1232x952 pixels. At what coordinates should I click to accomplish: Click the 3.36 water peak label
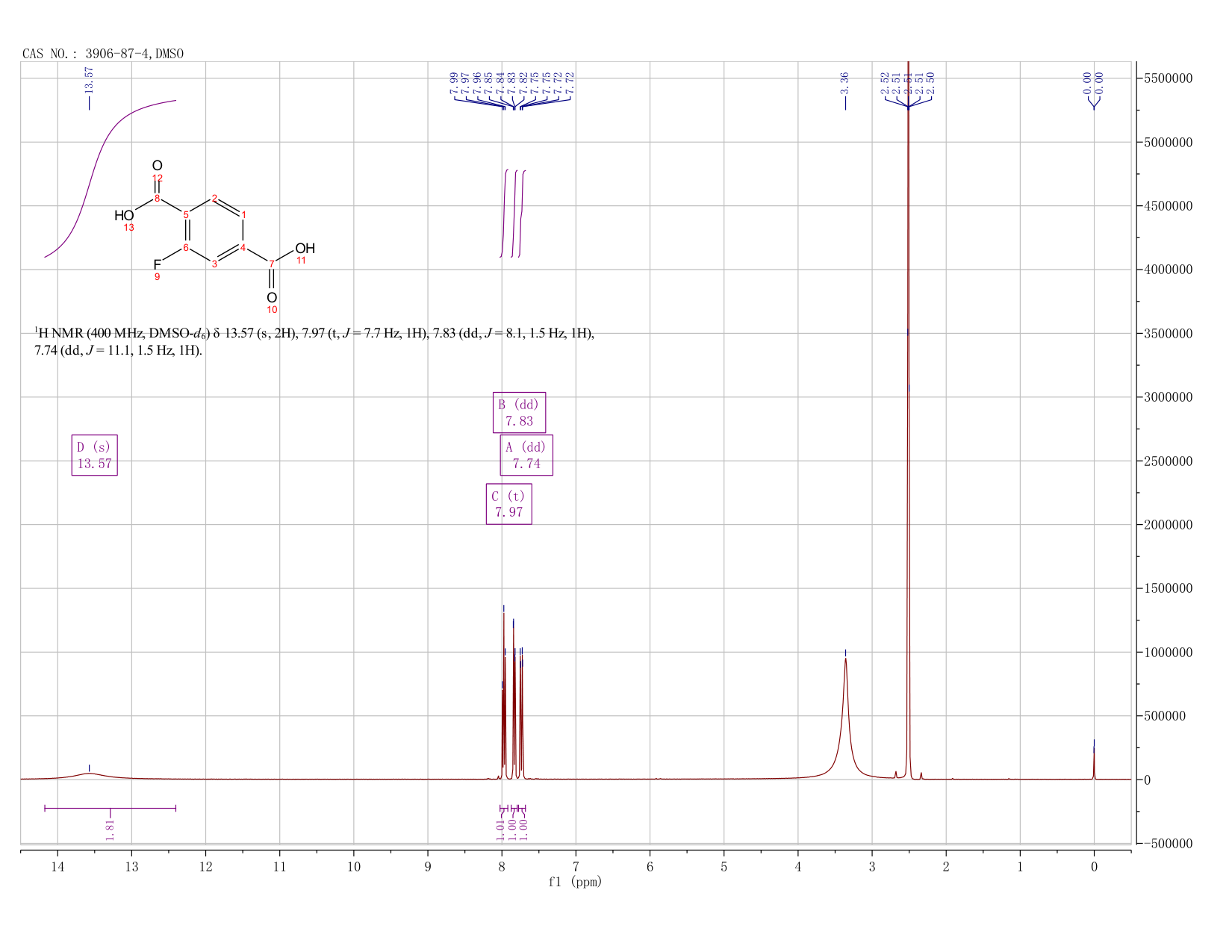(x=844, y=82)
